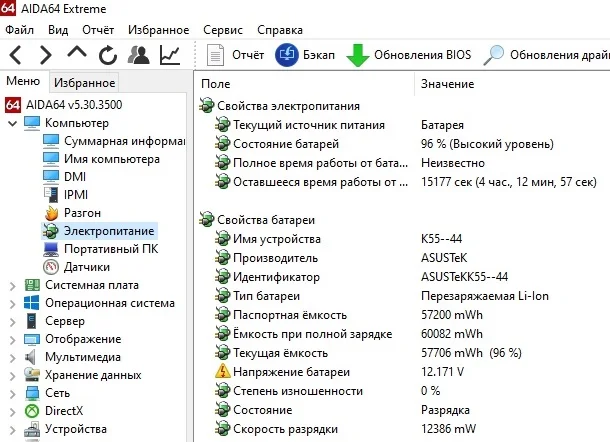This screenshot has height=442, width=610.
Task: Click the Напряжение батареи warning icon
Action: coord(223,372)
